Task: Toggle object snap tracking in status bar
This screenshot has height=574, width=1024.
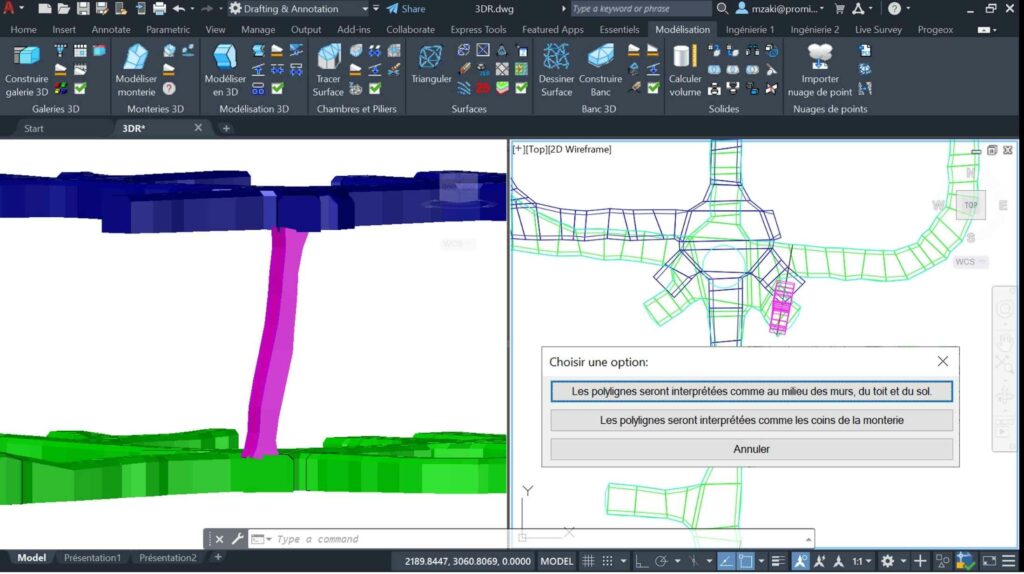Action: 726,560
